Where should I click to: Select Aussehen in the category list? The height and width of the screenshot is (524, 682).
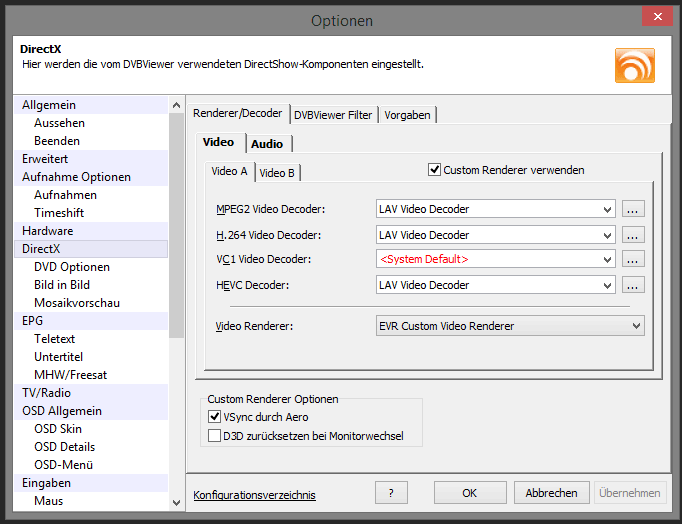tap(91, 123)
